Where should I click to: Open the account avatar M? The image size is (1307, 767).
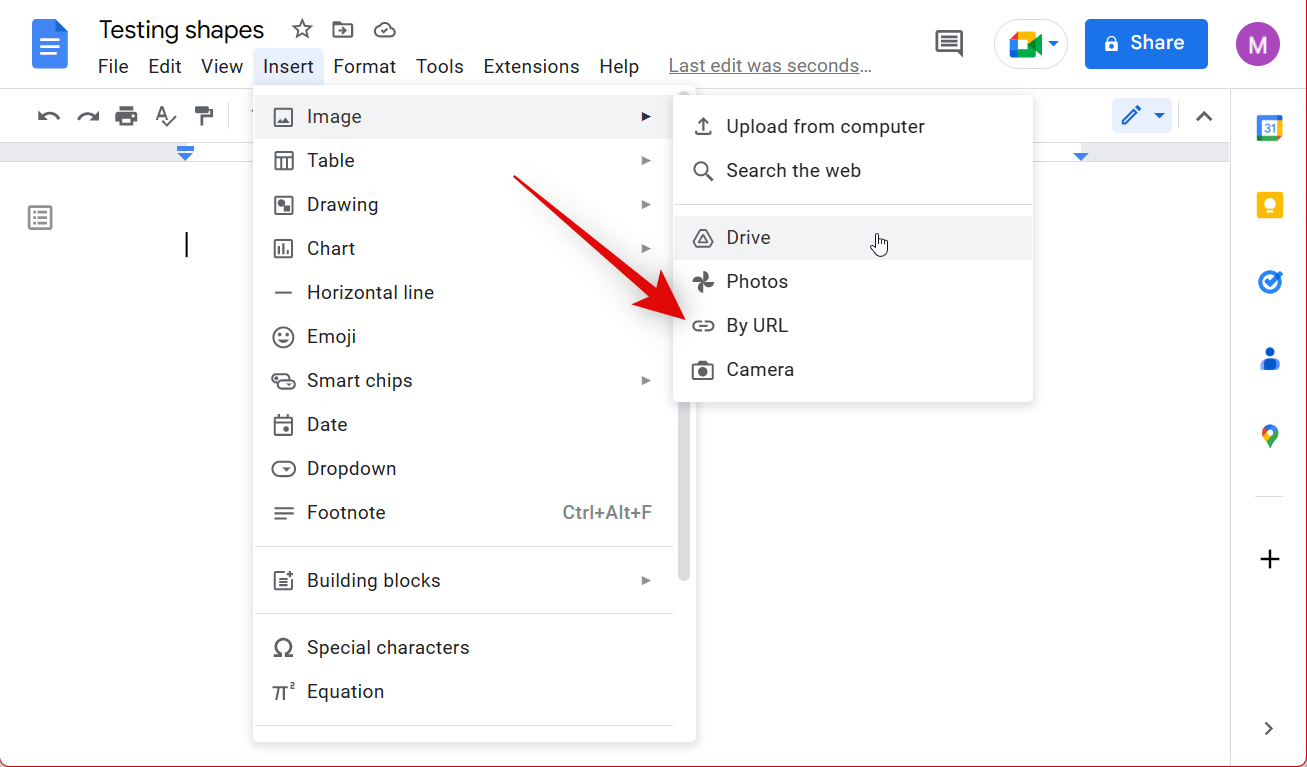(x=1257, y=43)
